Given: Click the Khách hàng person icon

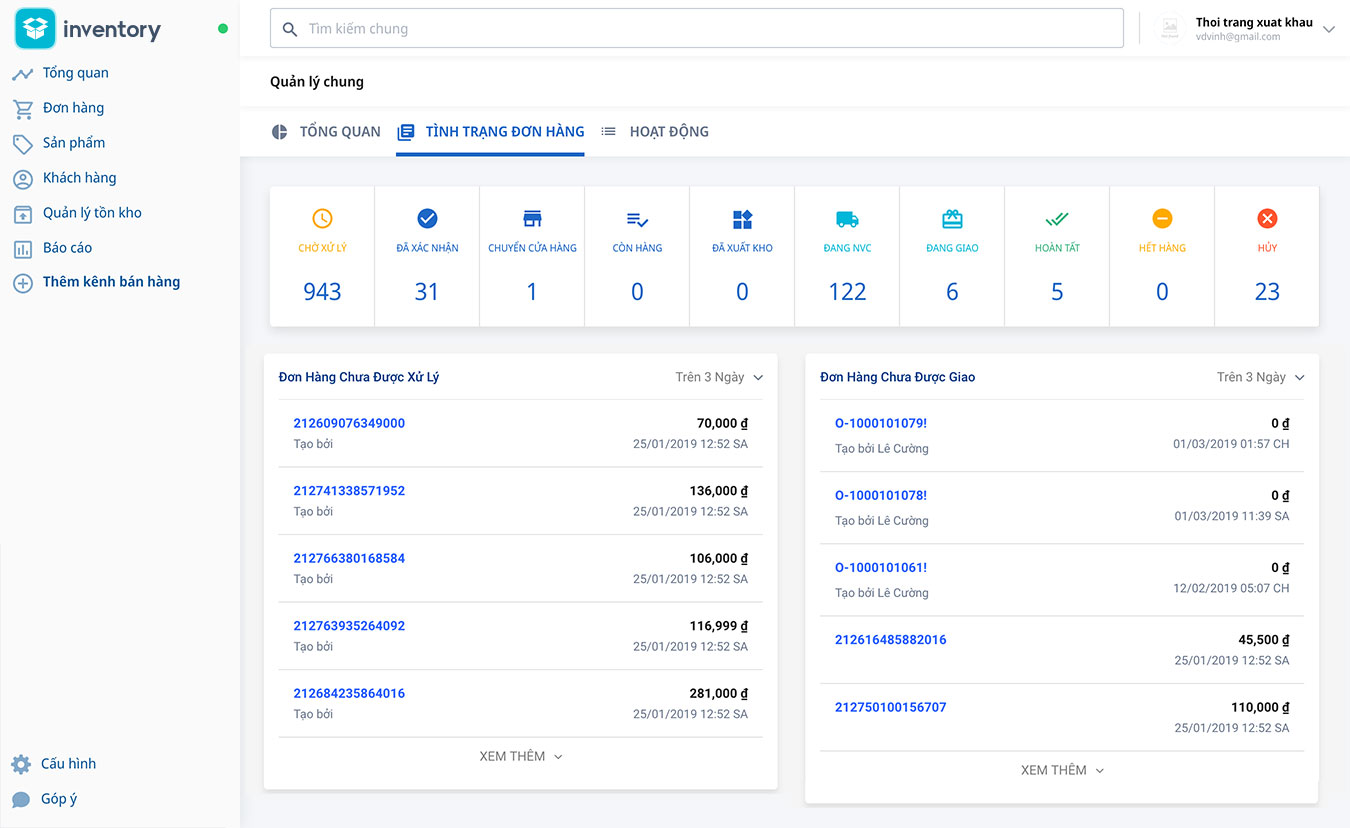Looking at the screenshot, I should (x=22, y=179).
